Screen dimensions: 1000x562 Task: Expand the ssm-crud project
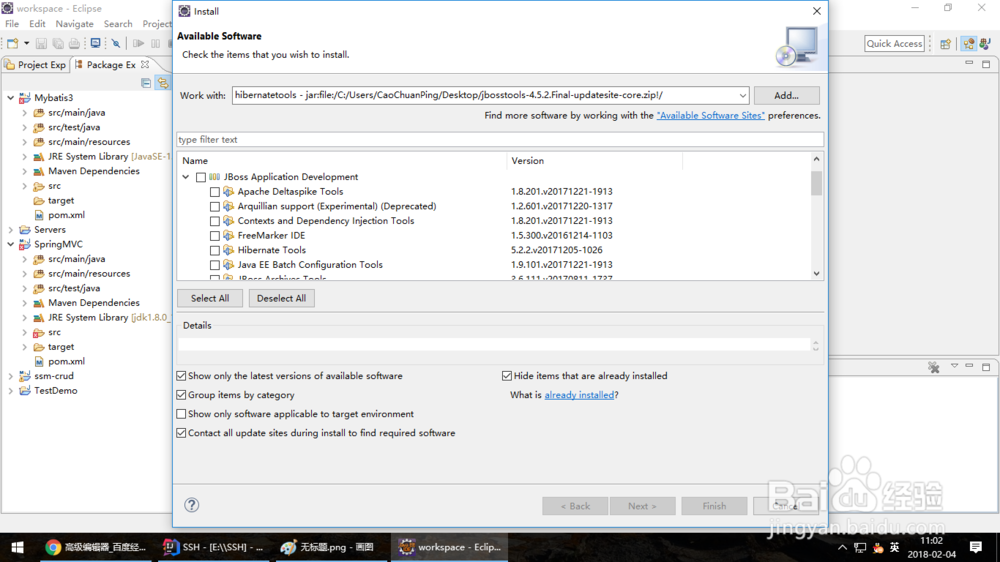coord(11,376)
